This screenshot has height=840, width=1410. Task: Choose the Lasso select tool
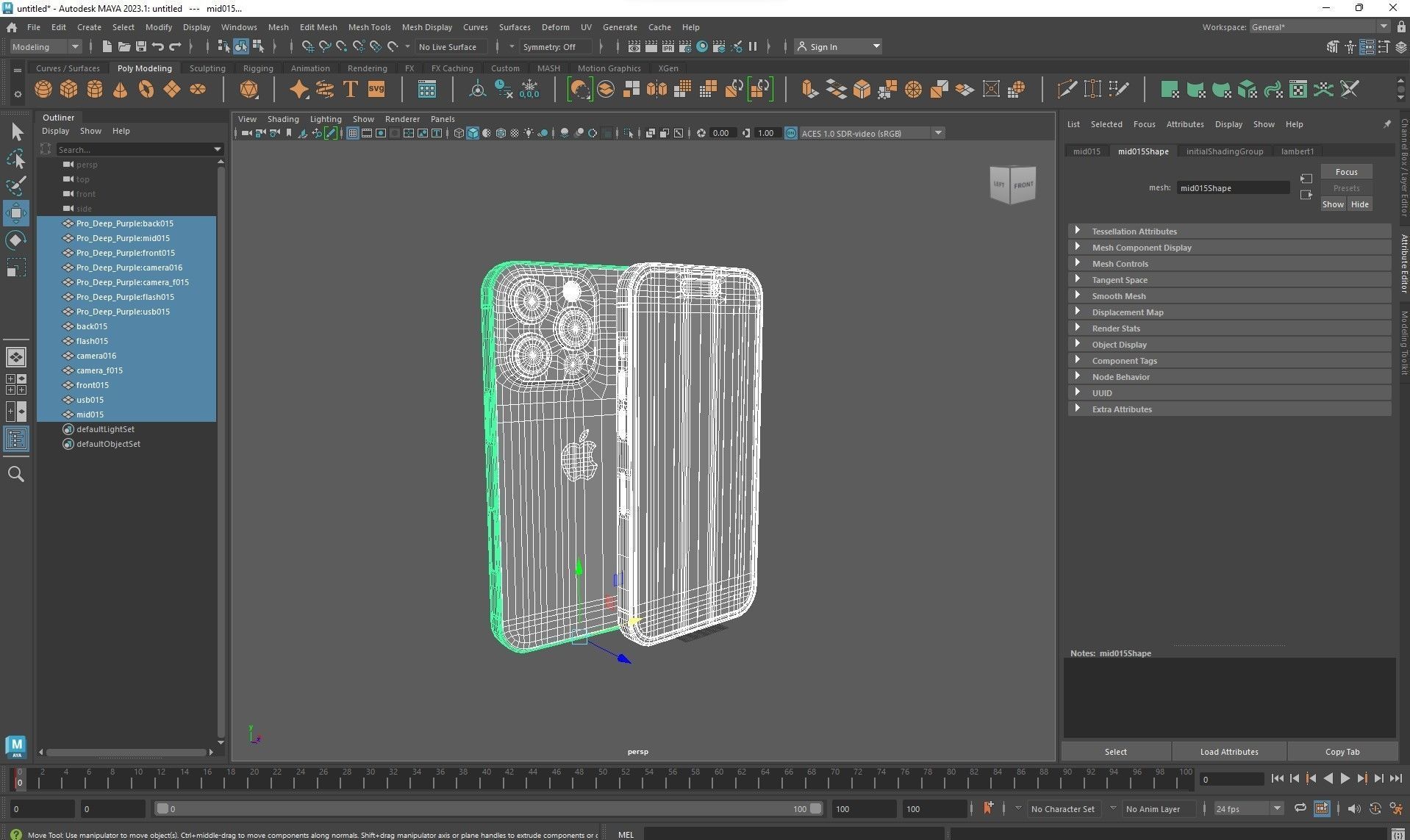click(x=16, y=159)
